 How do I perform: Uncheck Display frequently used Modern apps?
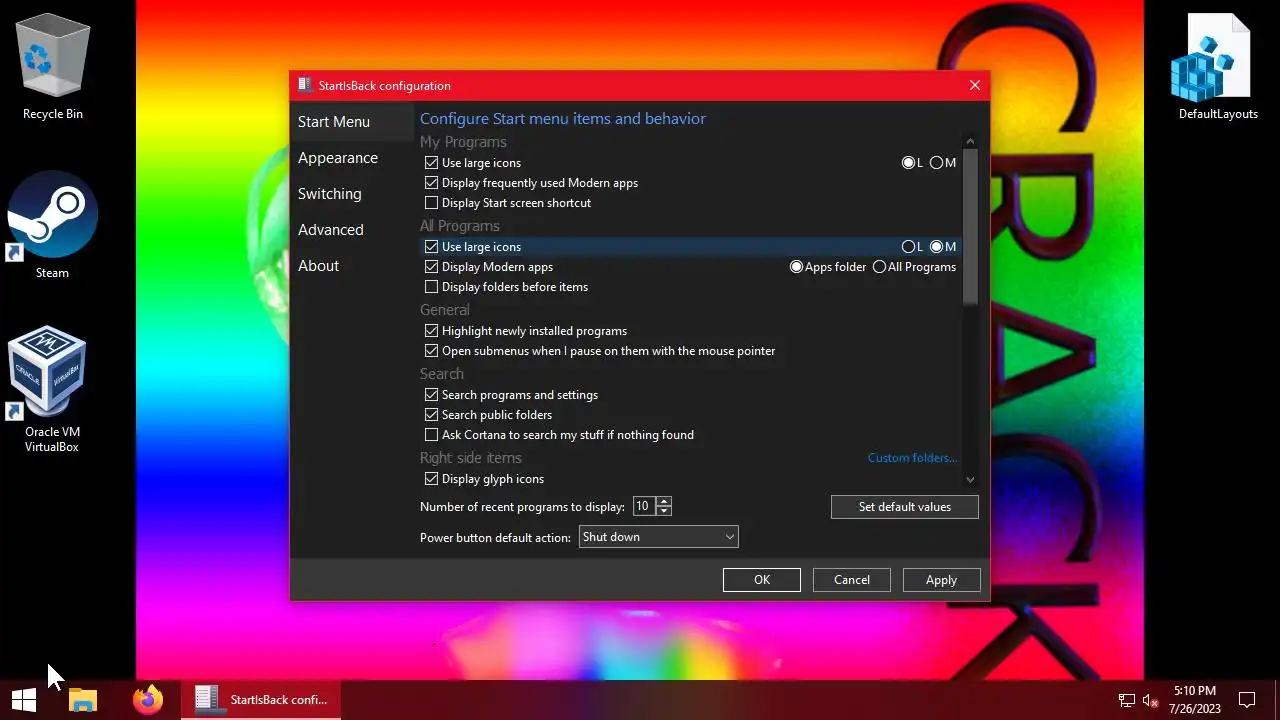pos(431,183)
